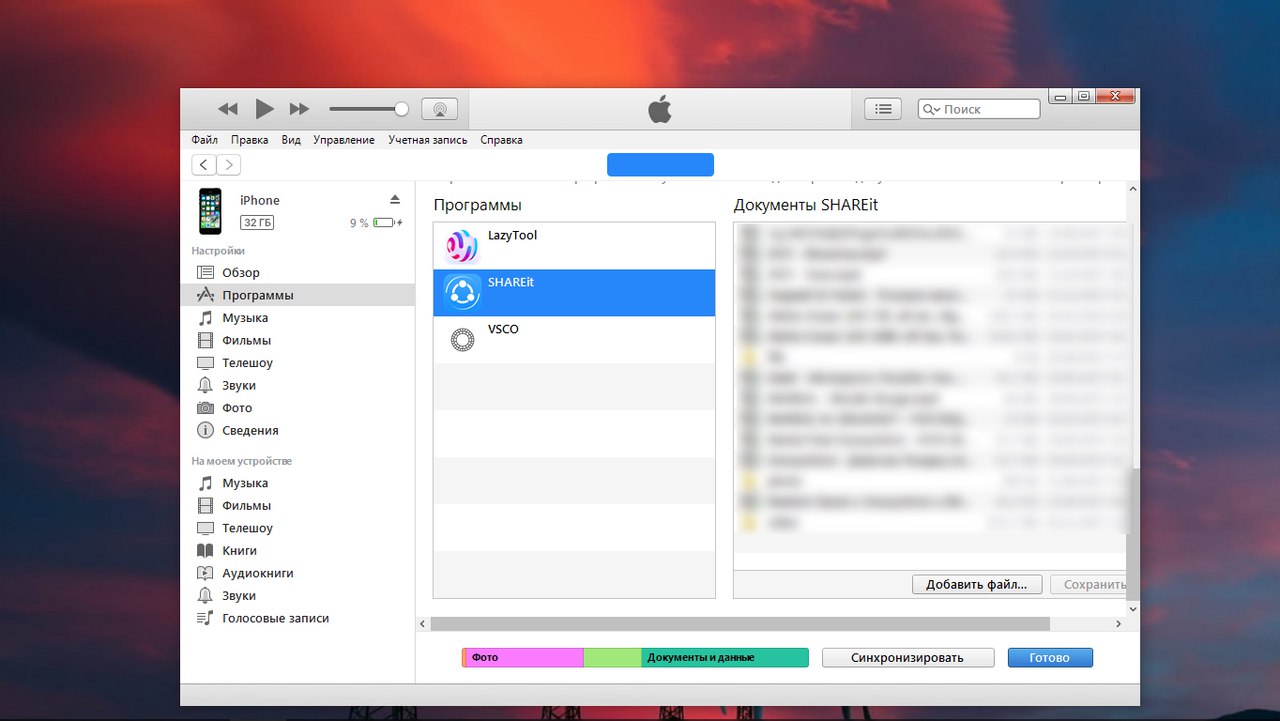The width and height of the screenshot is (1280, 721).
Task: Open the Правка menu
Action: point(249,140)
